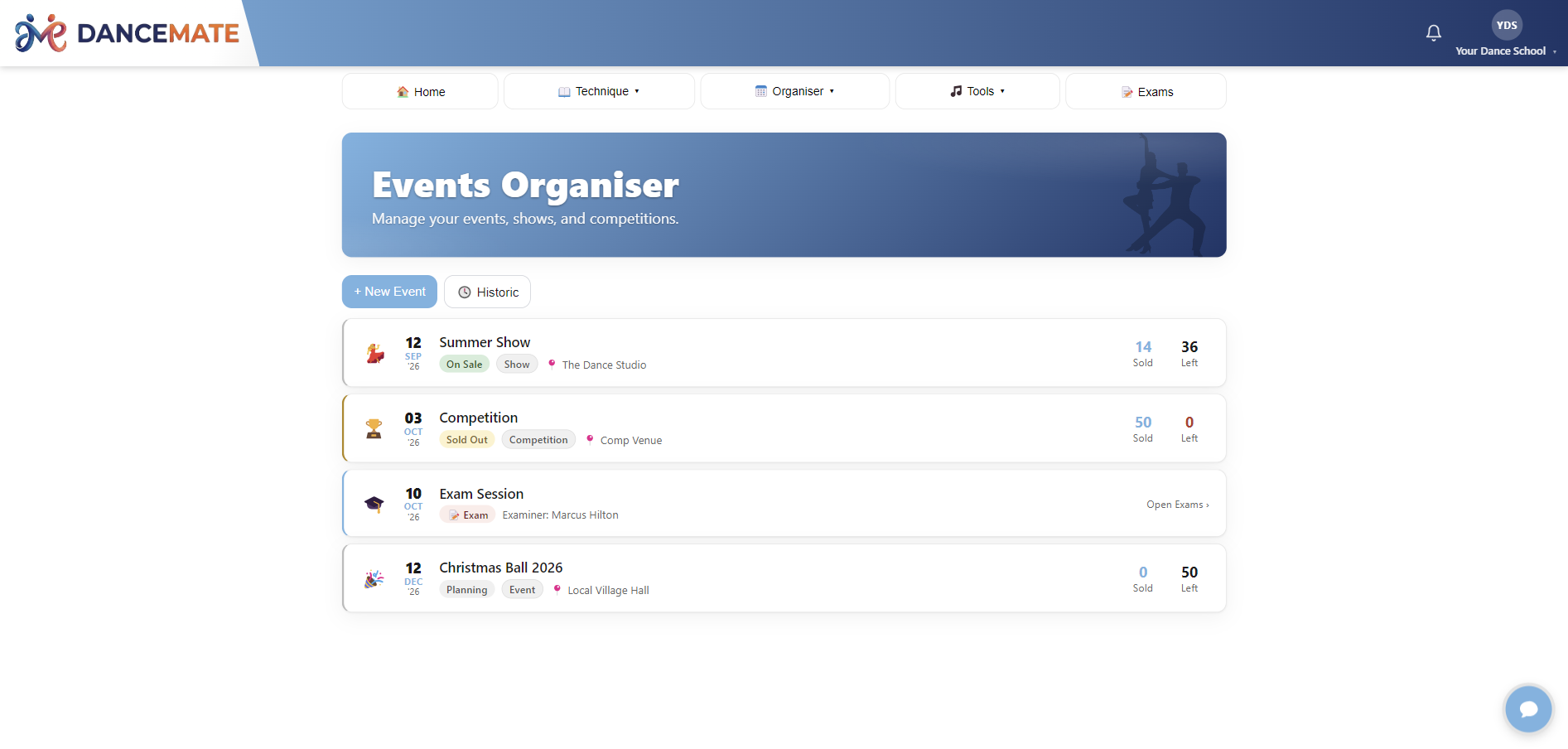The height and width of the screenshot is (749, 1568).
Task: Click the Comp Venue location pin
Action: (590, 439)
